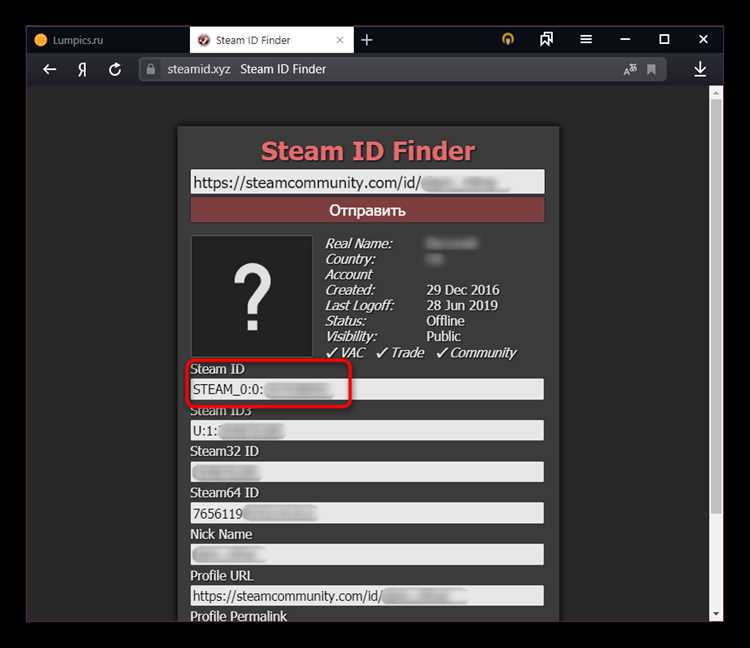Switch to the Lumpics.ru tab
Screen dimensions: 750x648
coord(109,40)
